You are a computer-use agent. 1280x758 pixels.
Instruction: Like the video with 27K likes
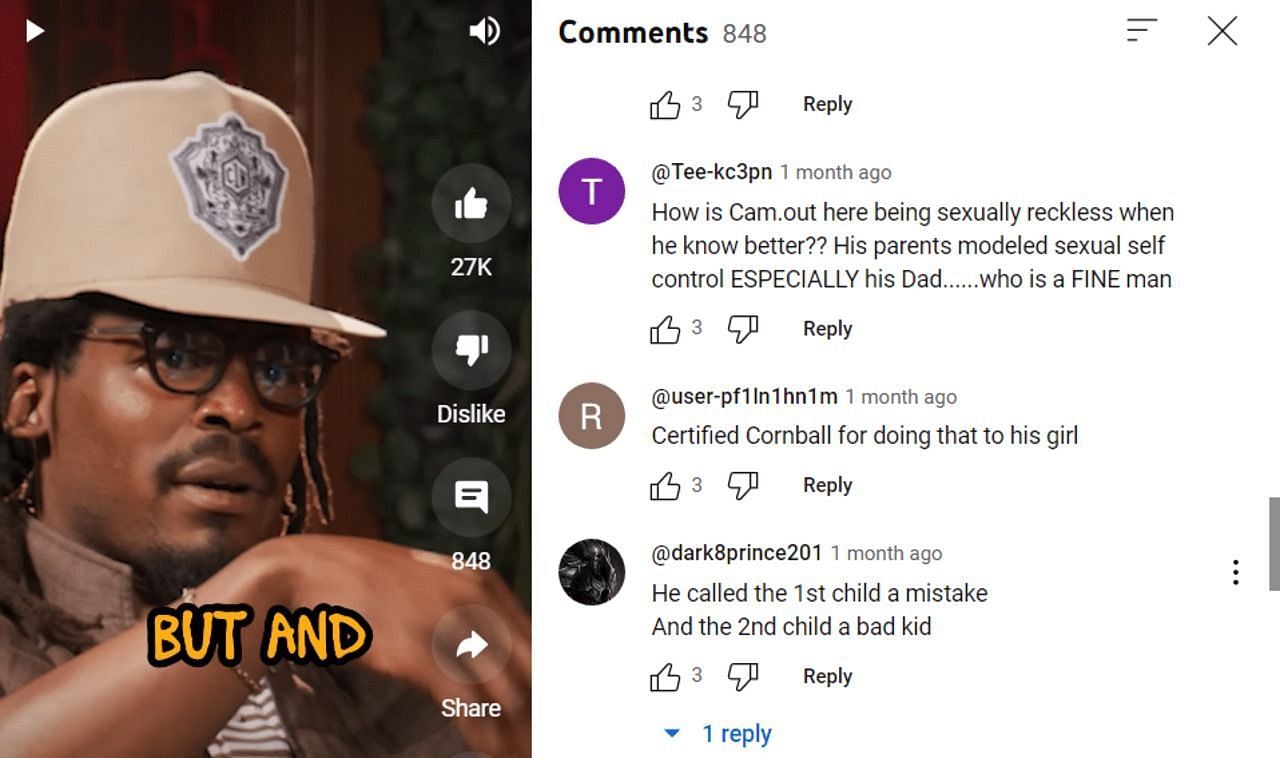471,205
